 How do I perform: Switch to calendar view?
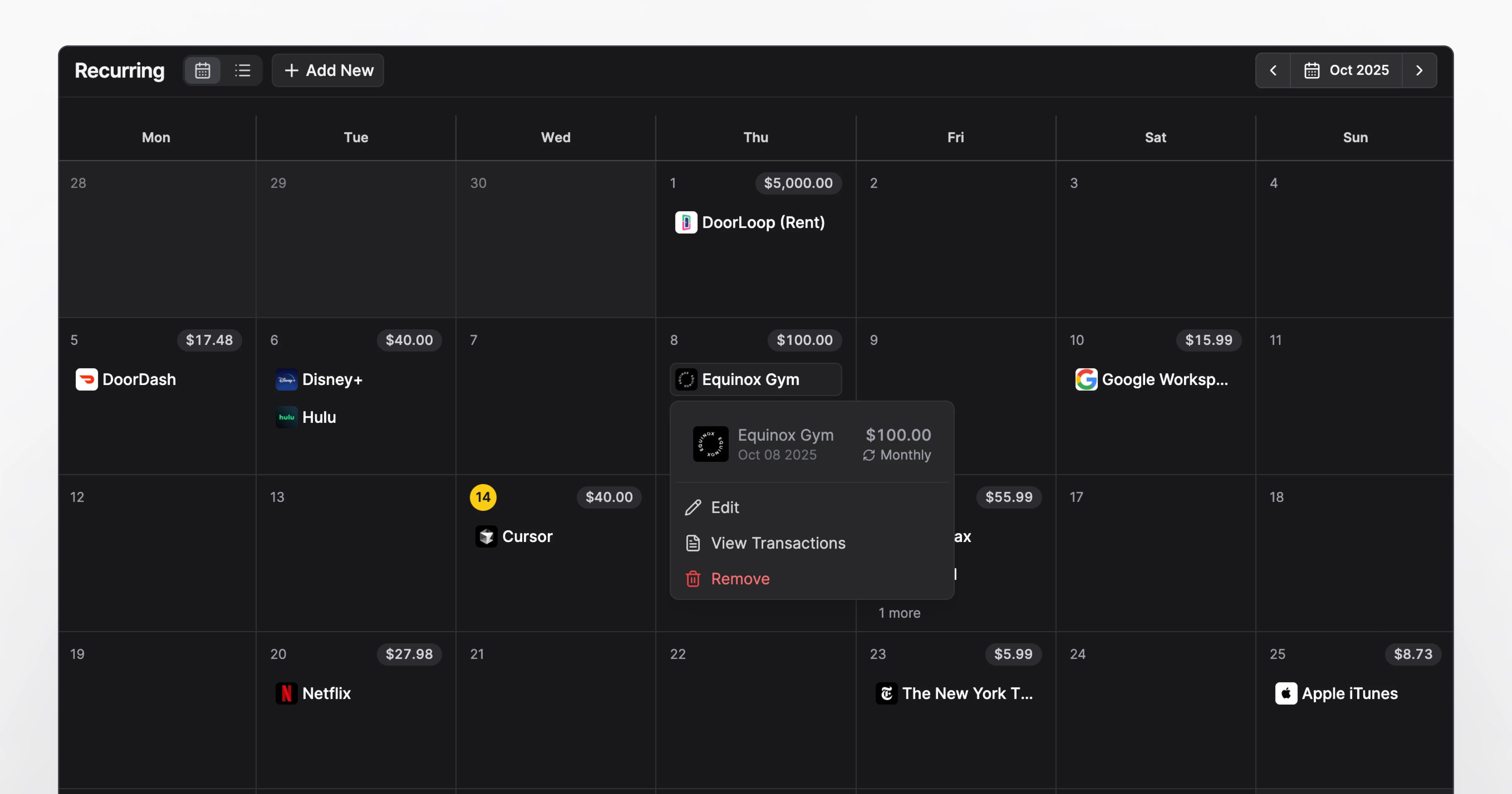pos(203,71)
